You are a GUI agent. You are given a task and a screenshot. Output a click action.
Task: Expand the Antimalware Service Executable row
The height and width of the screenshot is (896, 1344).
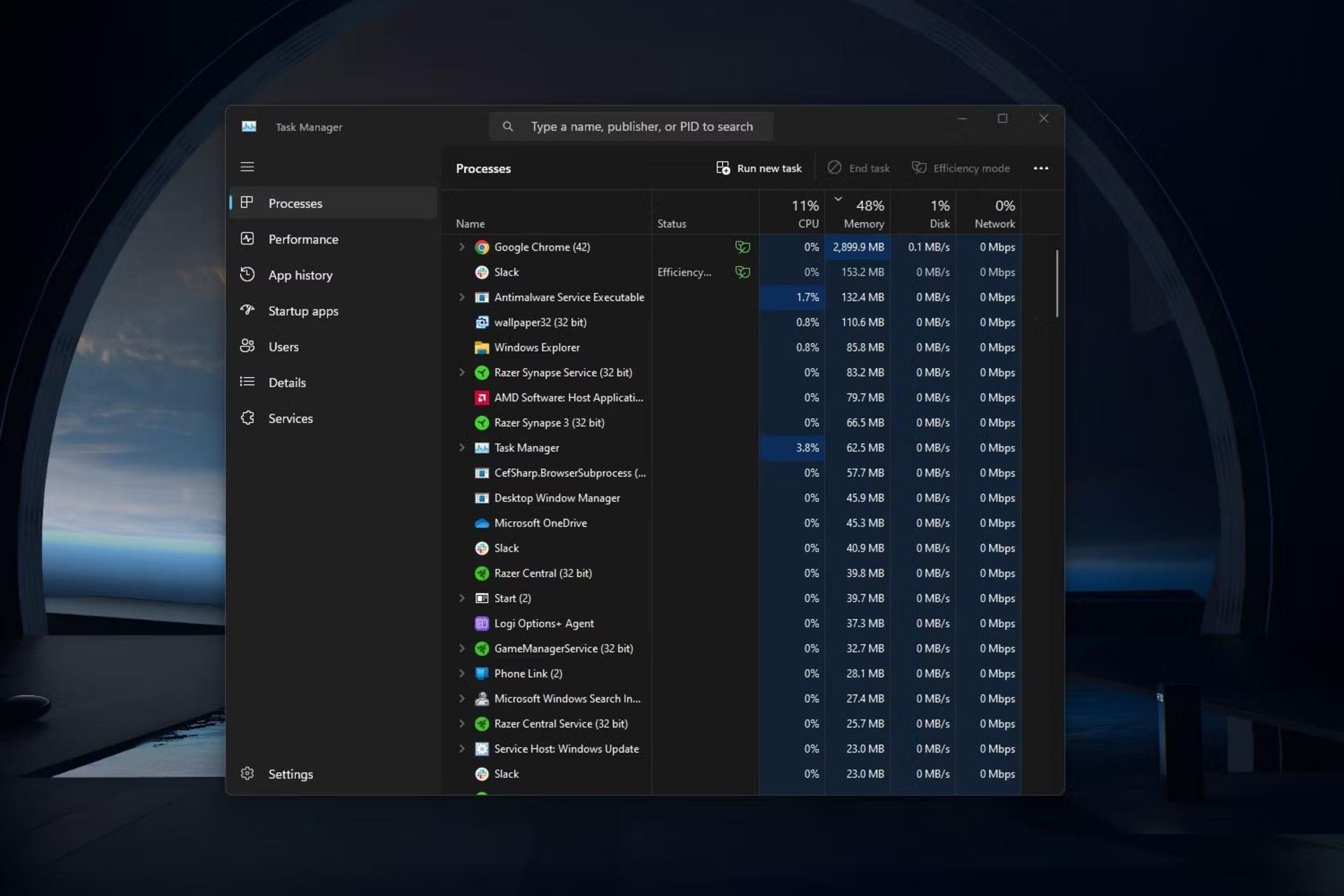click(461, 297)
